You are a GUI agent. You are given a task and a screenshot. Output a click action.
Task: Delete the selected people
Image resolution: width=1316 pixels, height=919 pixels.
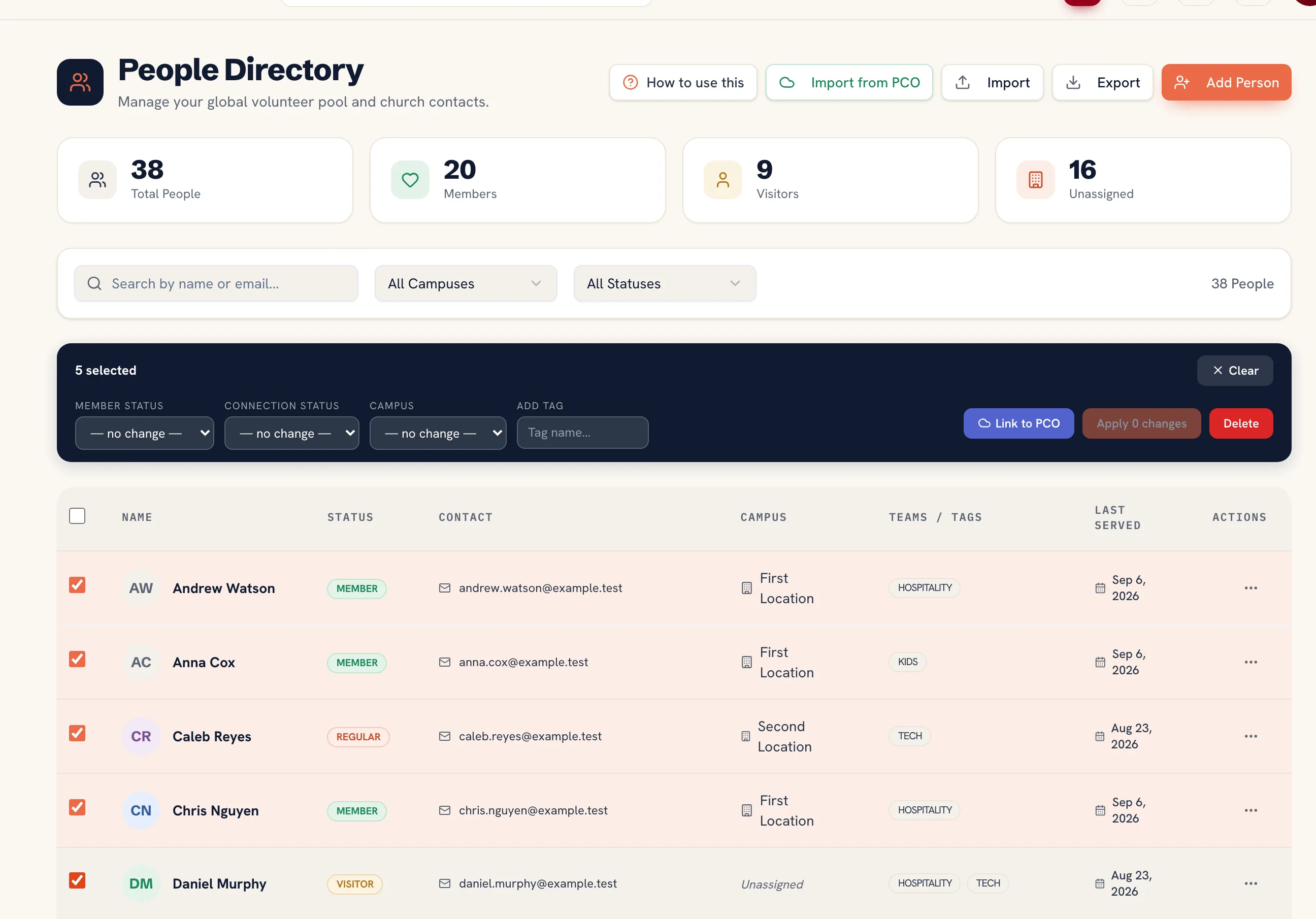pos(1241,423)
